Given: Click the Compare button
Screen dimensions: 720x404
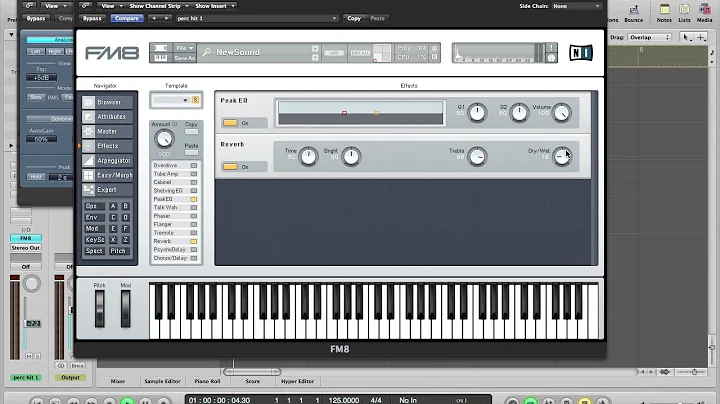Looking at the screenshot, I should [127, 18].
